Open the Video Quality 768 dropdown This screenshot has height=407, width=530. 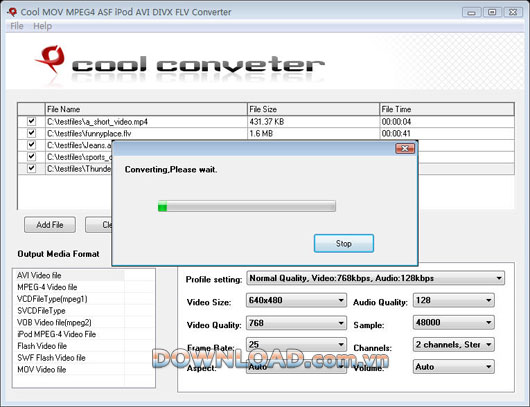point(296,323)
